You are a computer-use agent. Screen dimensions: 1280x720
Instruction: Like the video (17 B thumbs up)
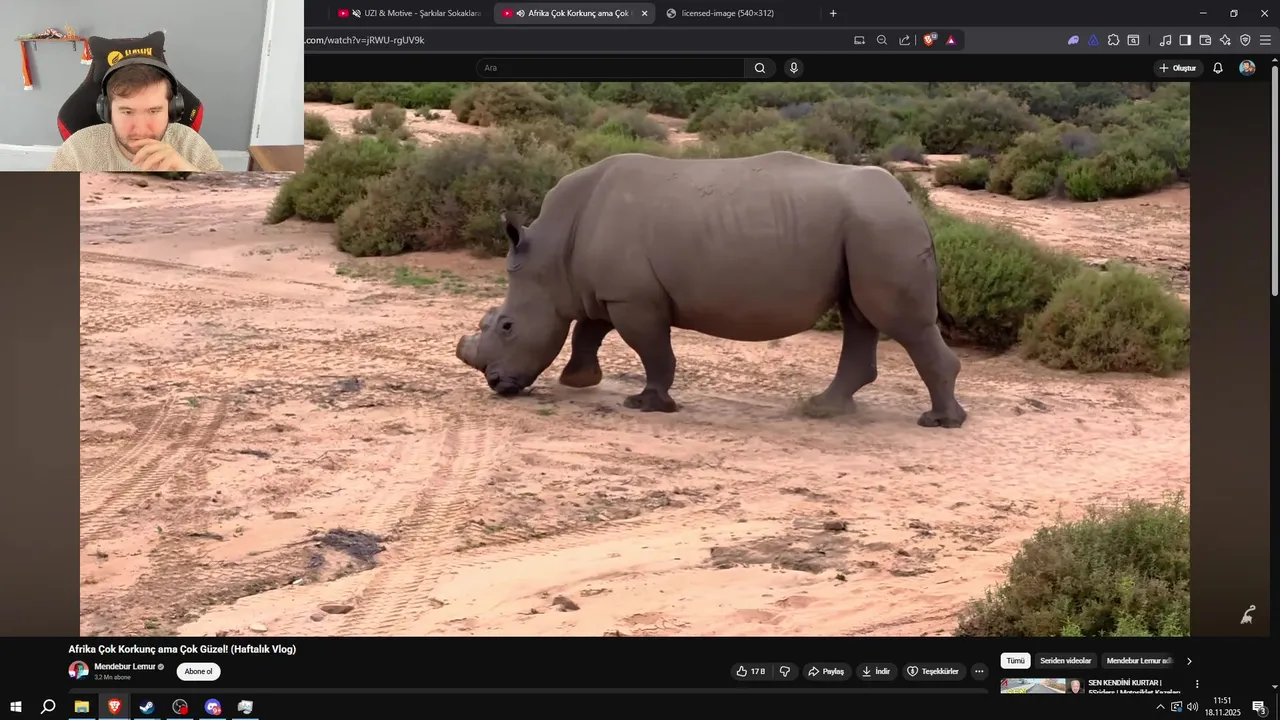750,671
